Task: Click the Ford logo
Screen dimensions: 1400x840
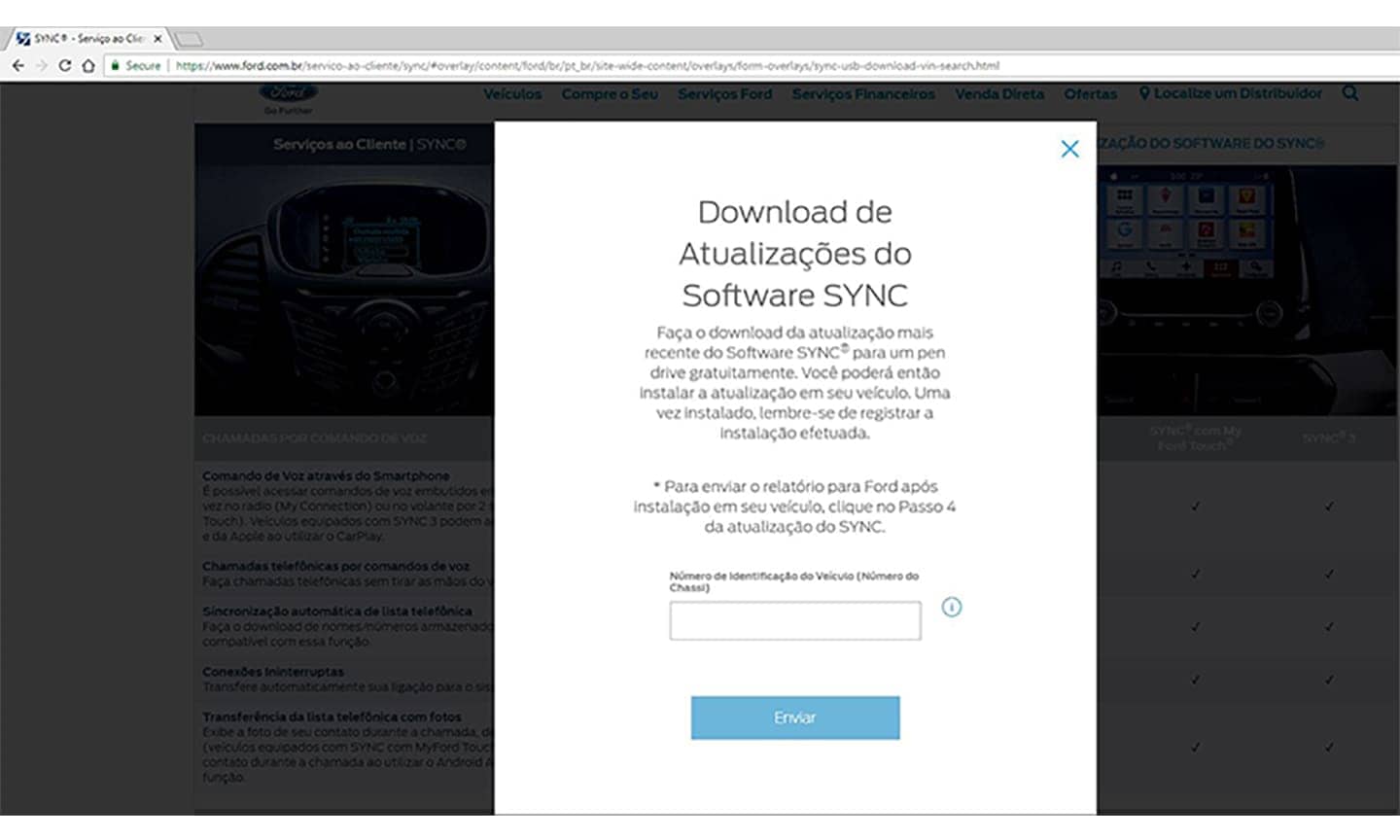Action: point(288,94)
